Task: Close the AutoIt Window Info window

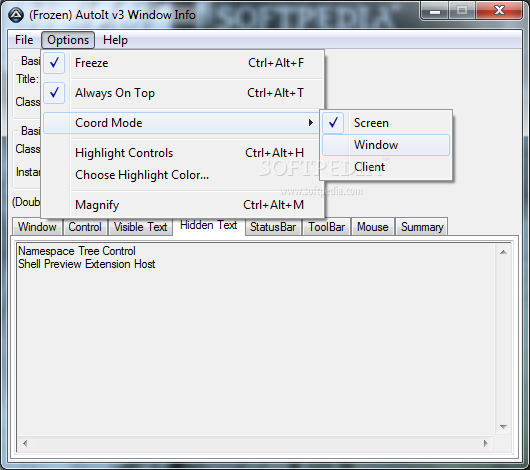Action: pos(499,10)
